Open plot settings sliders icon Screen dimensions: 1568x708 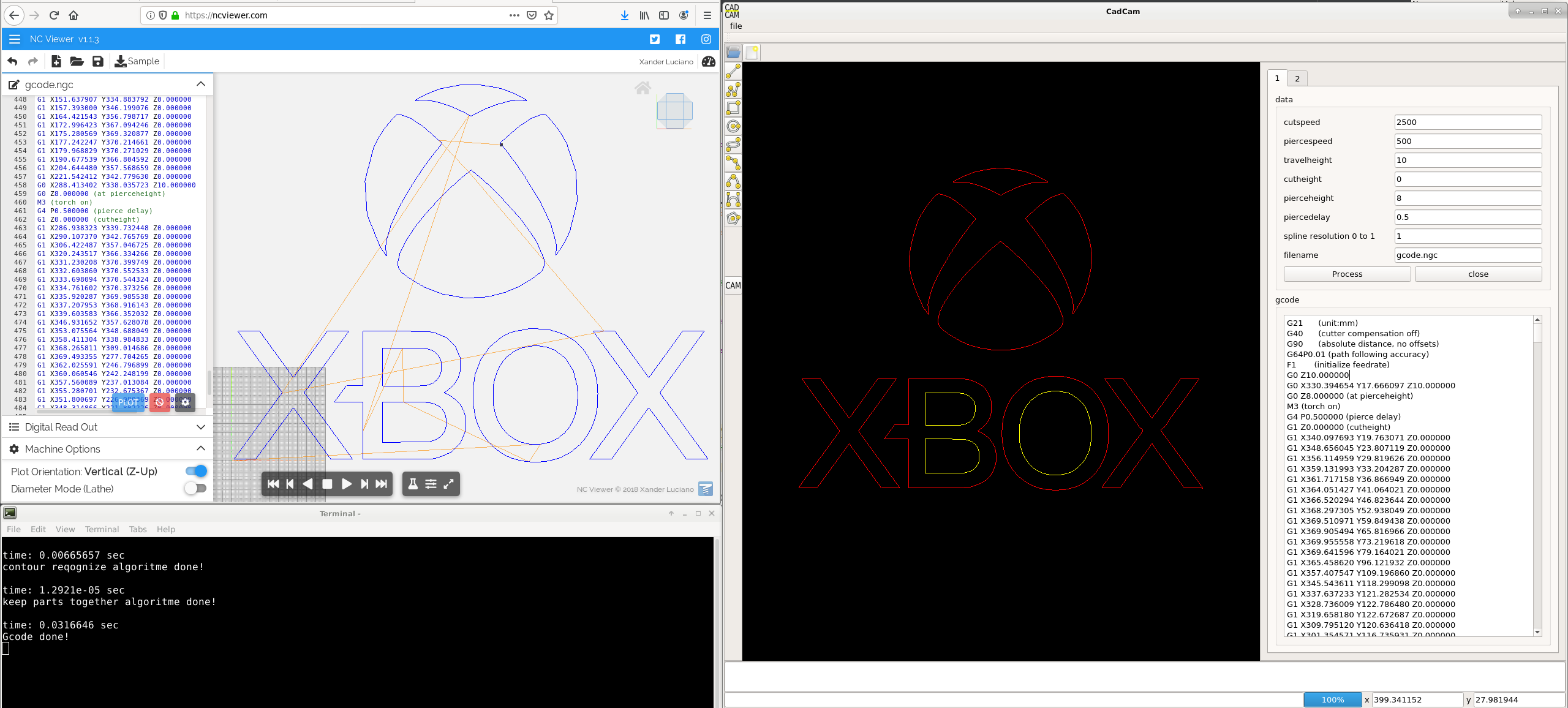pyautogui.click(x=431, y=484)
